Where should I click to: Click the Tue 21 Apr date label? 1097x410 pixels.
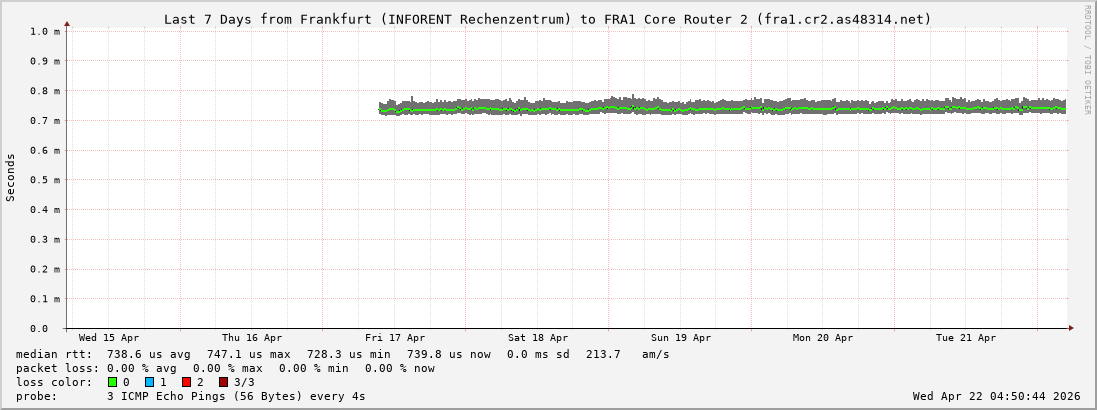click(966, 338)
